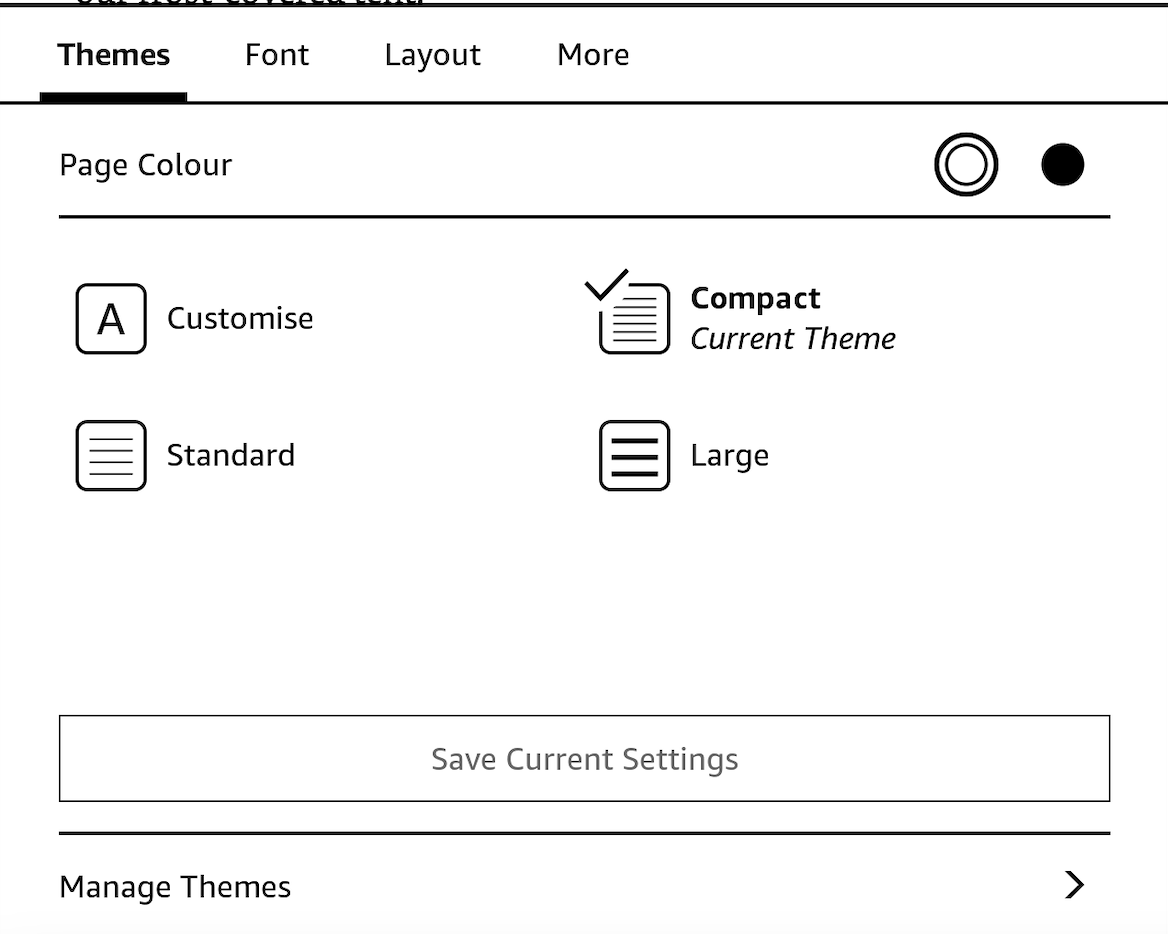Tap the Compact theme name

755,299
